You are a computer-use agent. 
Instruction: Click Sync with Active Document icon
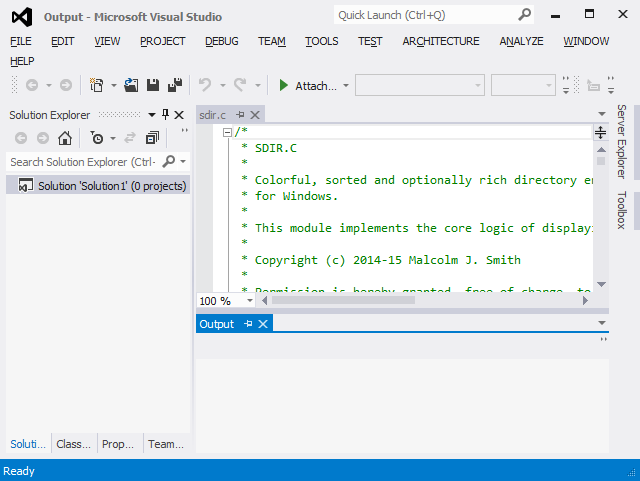point(130,138)
